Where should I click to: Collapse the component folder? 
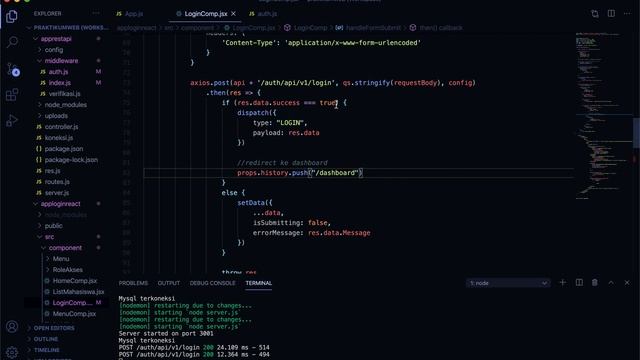(65, 248)
